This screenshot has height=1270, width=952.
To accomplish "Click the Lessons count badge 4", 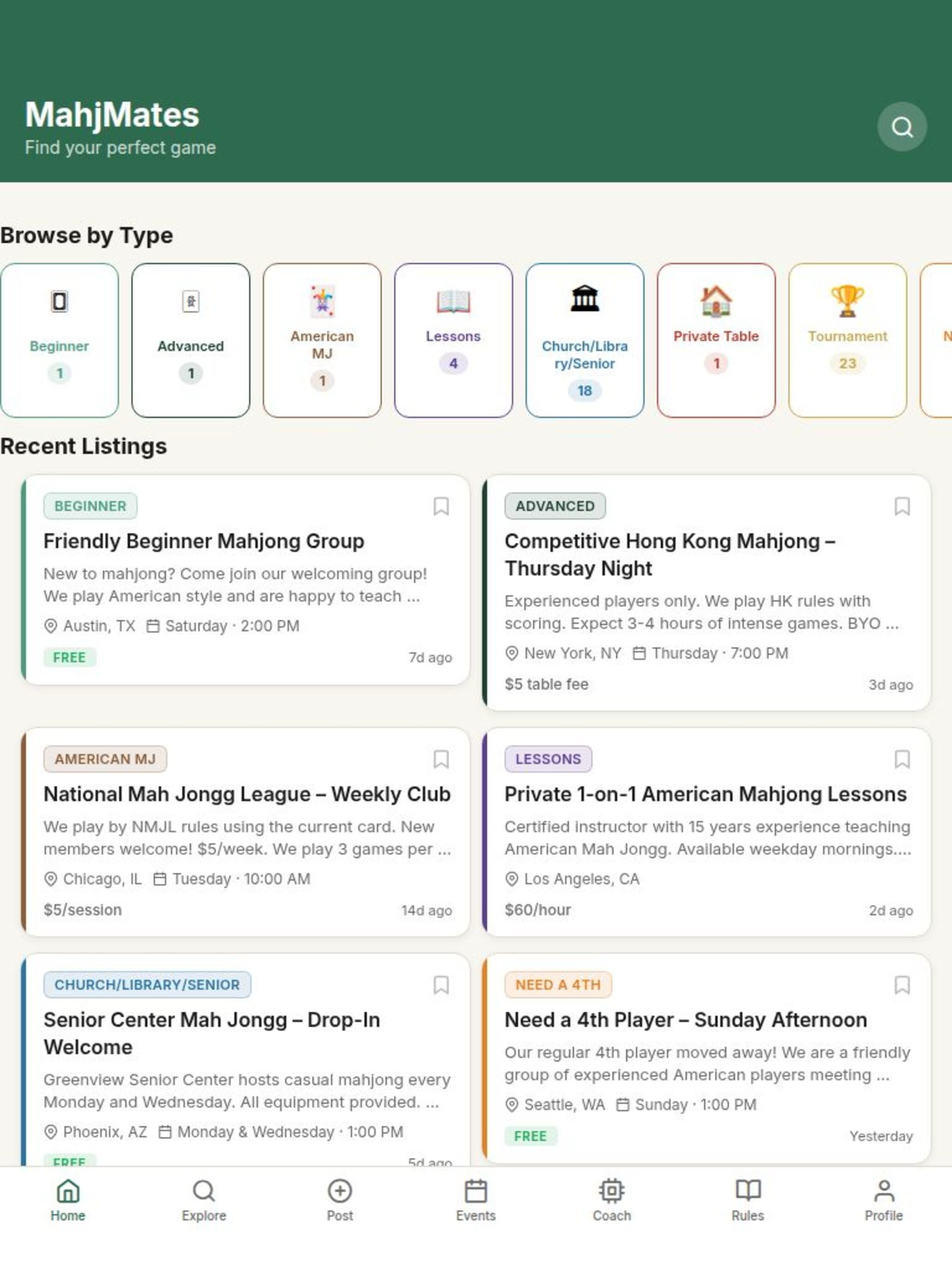I will (453, 364).
